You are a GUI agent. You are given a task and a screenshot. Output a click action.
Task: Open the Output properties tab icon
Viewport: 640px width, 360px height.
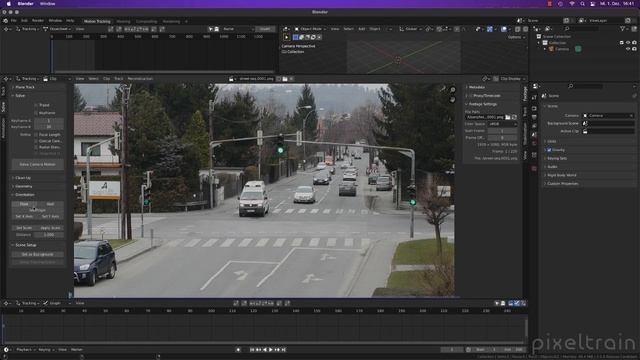pyautogui.click(x=534, y=118)
